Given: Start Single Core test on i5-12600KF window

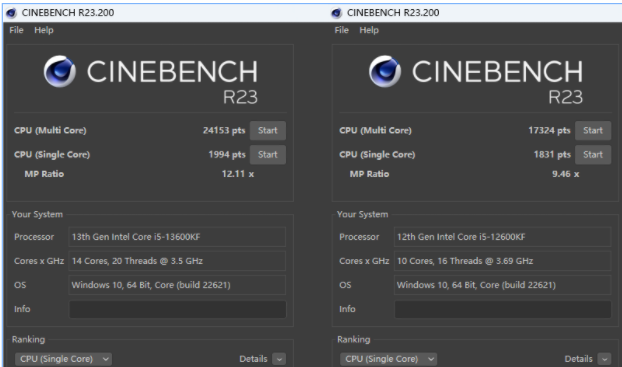Looking at the screenshot, I should click(593, 155).
